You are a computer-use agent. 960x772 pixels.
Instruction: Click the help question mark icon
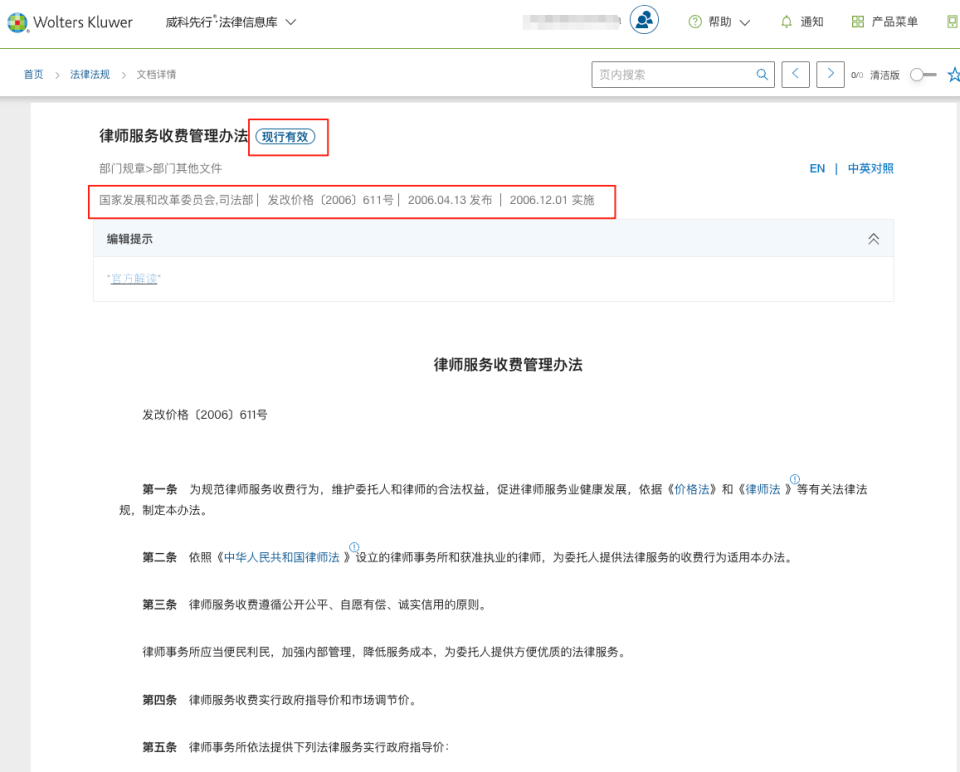click(x=695, y=22)
